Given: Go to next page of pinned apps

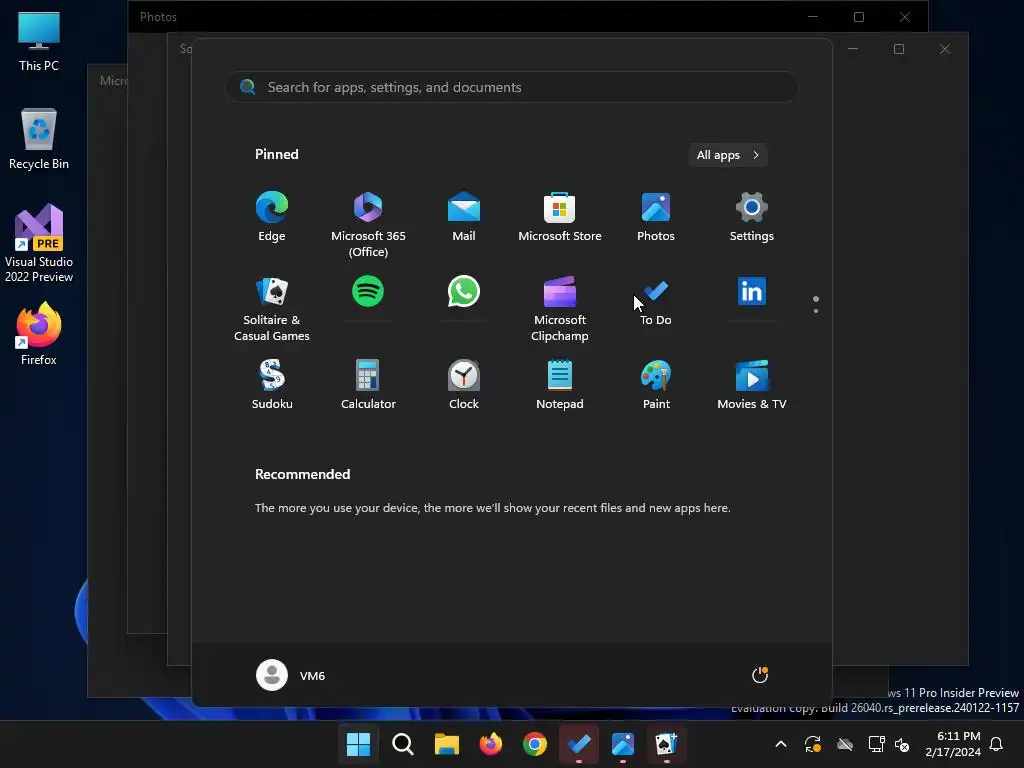Looking at the screenshot, I should [816, 311].
